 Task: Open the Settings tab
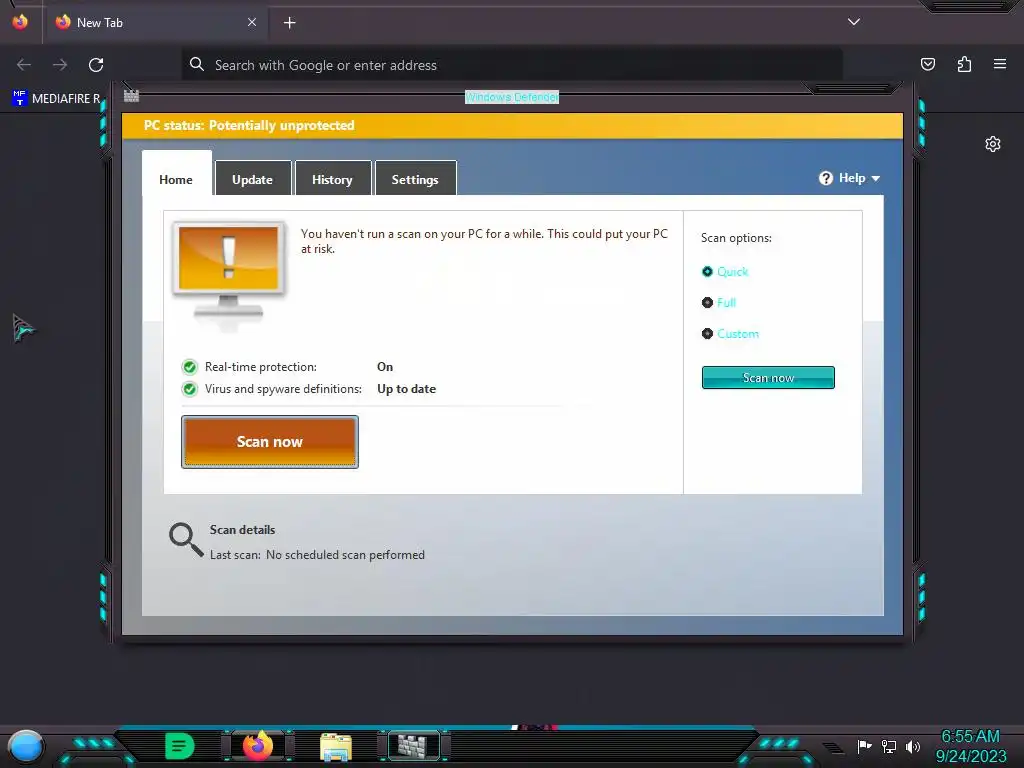point(415,178)
